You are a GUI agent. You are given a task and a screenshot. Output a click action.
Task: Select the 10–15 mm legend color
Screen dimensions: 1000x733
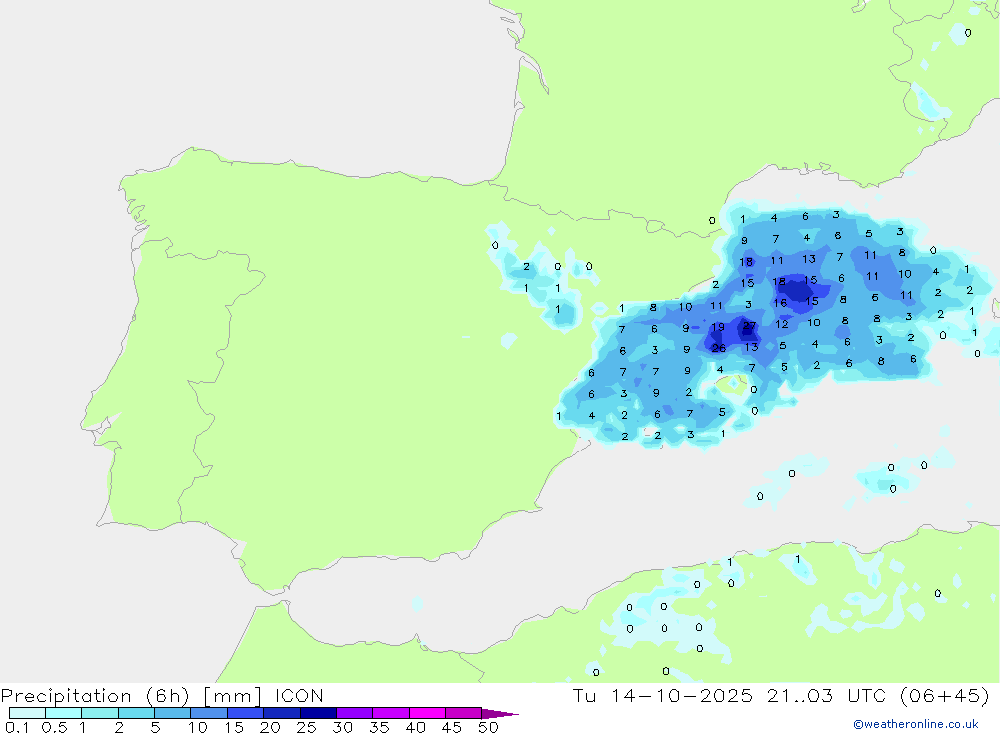tap(209, 713)
